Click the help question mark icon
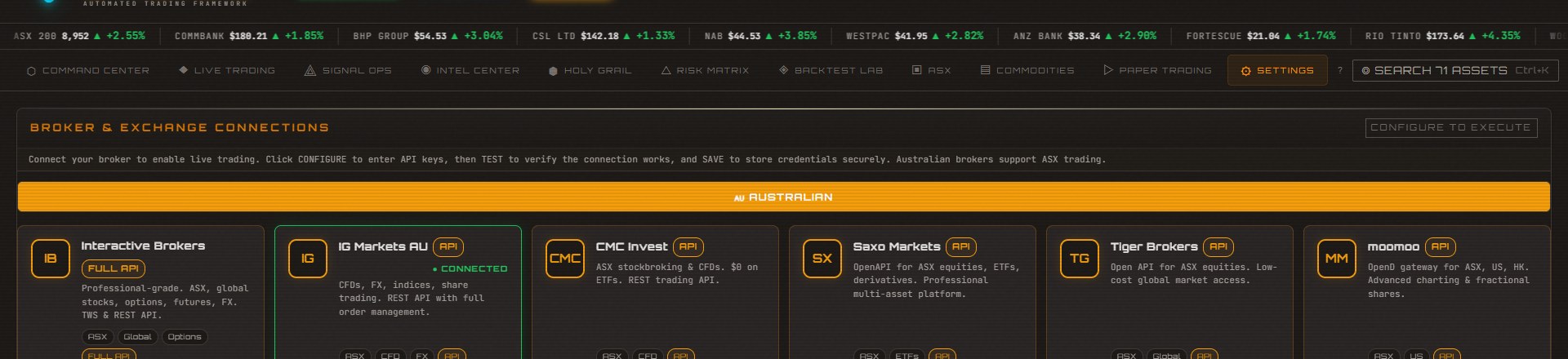1568x359 pixels. 1340,71
